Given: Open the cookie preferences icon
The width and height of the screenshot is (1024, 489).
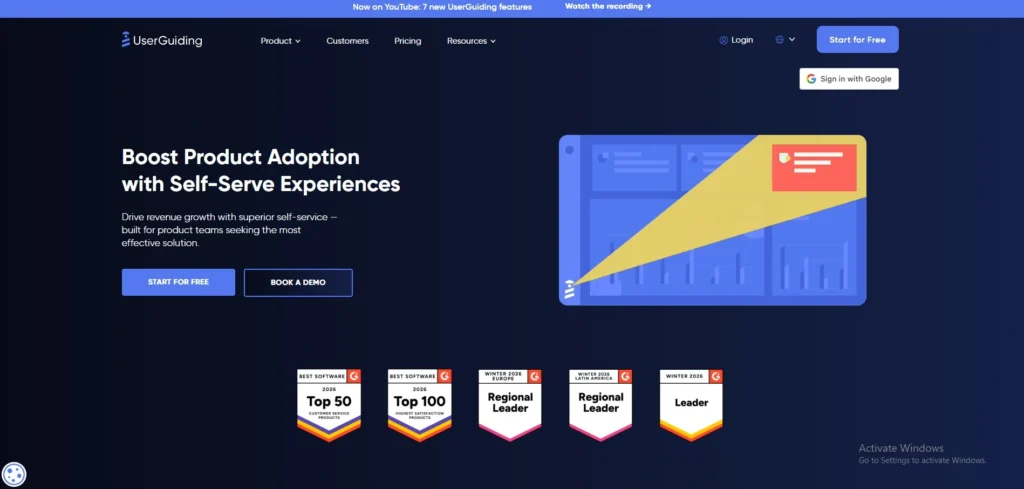Looking at the screenshot, I should (x=14, y=474).
